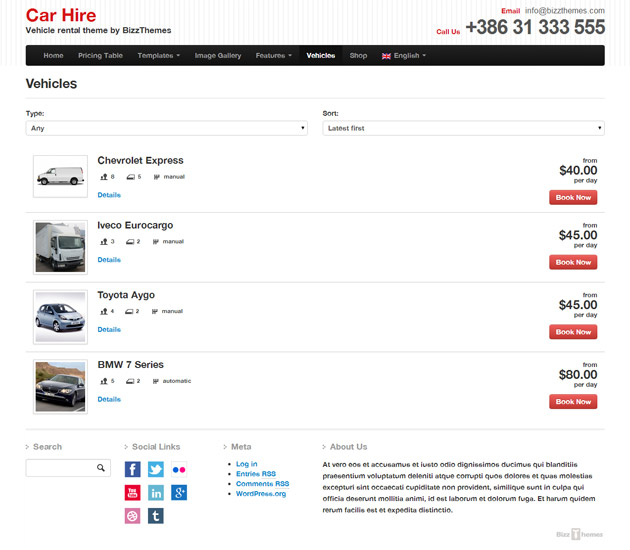The height and width of the screenshot is (550, 630).
Task: Open the Pricing Table page
Action: [100, 55]
